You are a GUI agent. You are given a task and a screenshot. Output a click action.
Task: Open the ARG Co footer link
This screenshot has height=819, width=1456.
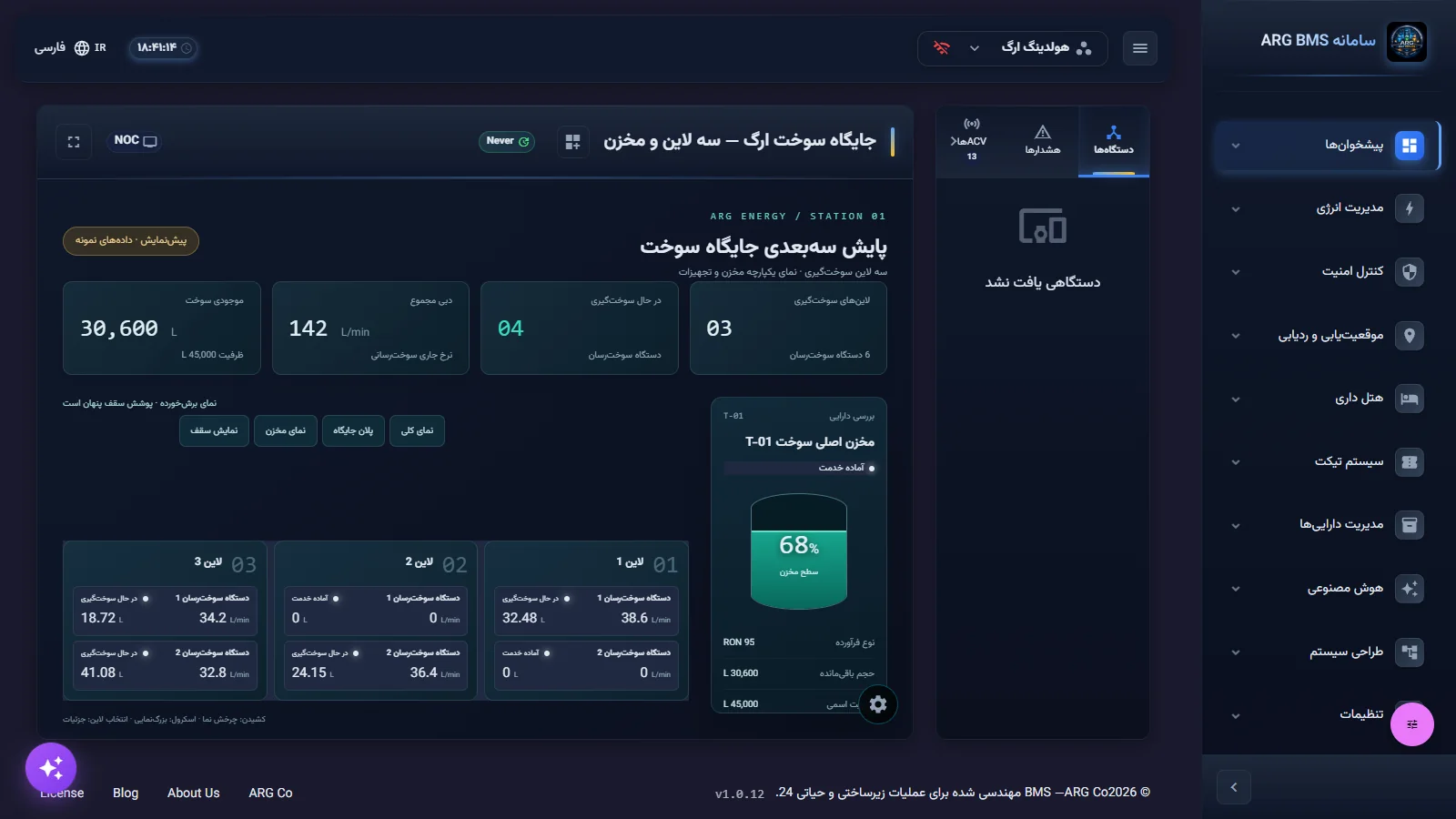coord(271,794)
